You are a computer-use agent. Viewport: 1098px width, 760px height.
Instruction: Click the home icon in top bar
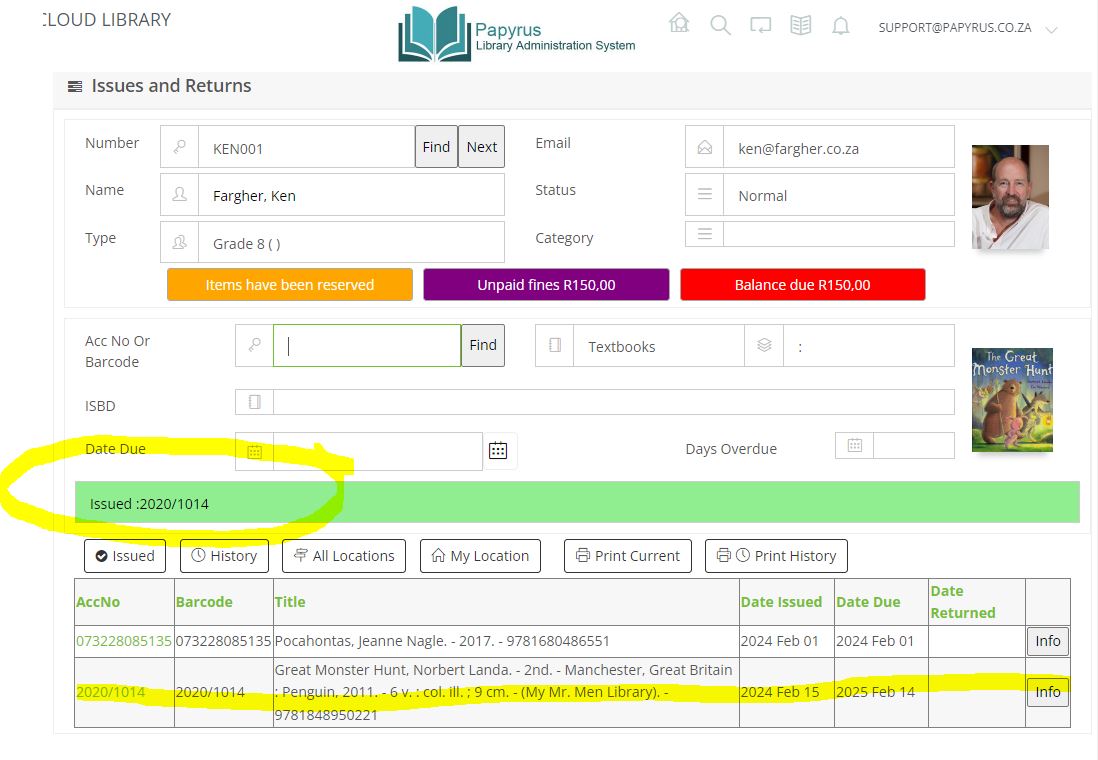679,24
